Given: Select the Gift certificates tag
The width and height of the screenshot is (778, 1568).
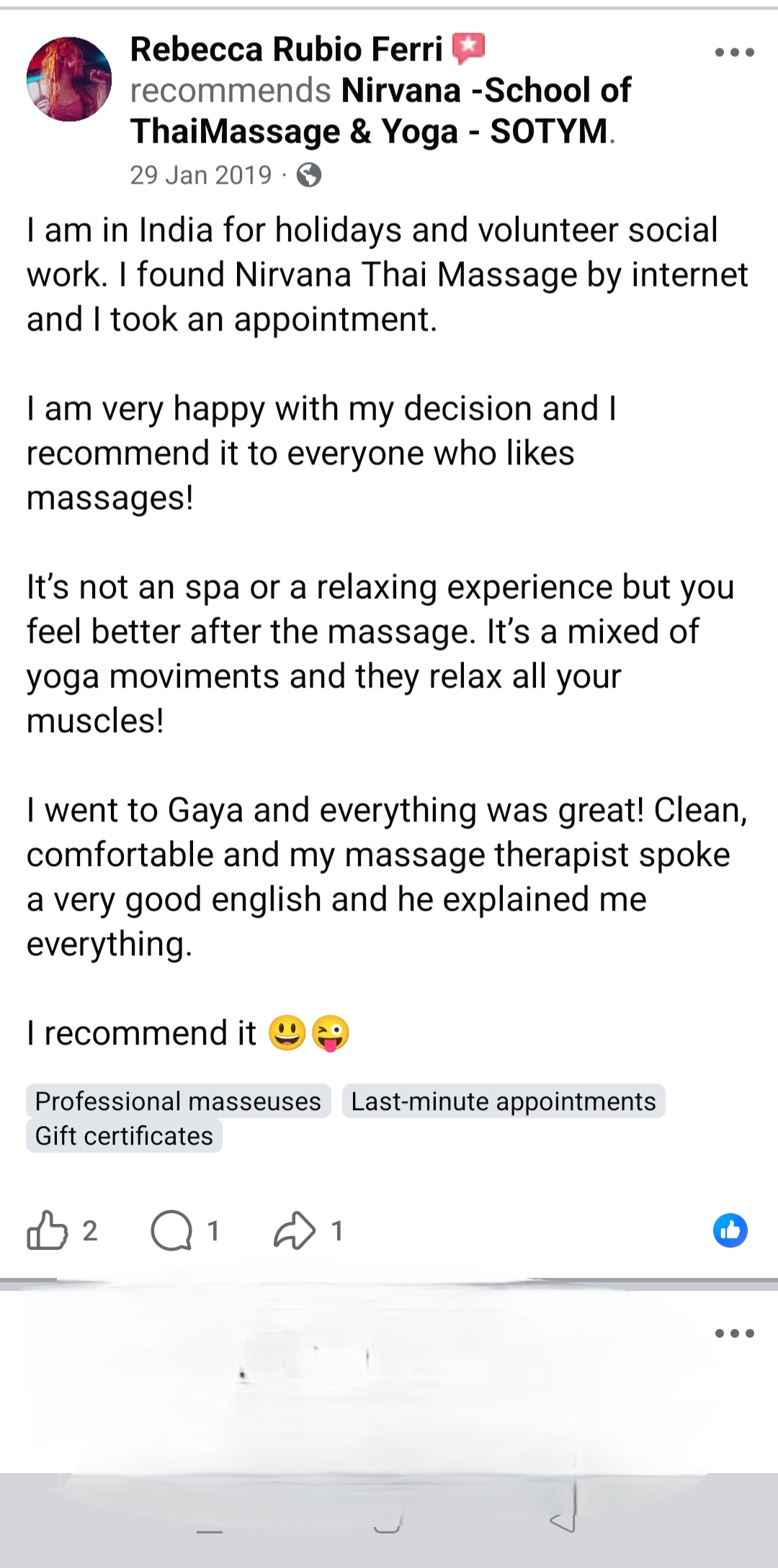Looking at the screenshot, I should tap(124, 1135).
